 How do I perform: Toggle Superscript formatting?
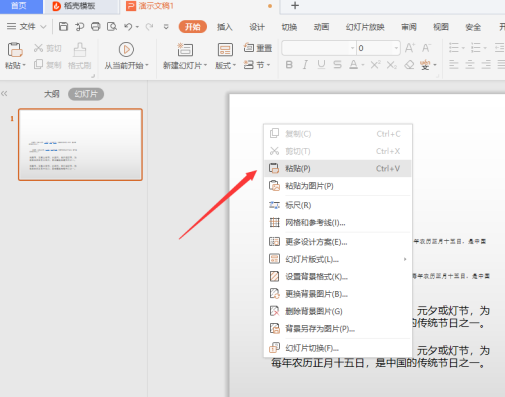375,65
